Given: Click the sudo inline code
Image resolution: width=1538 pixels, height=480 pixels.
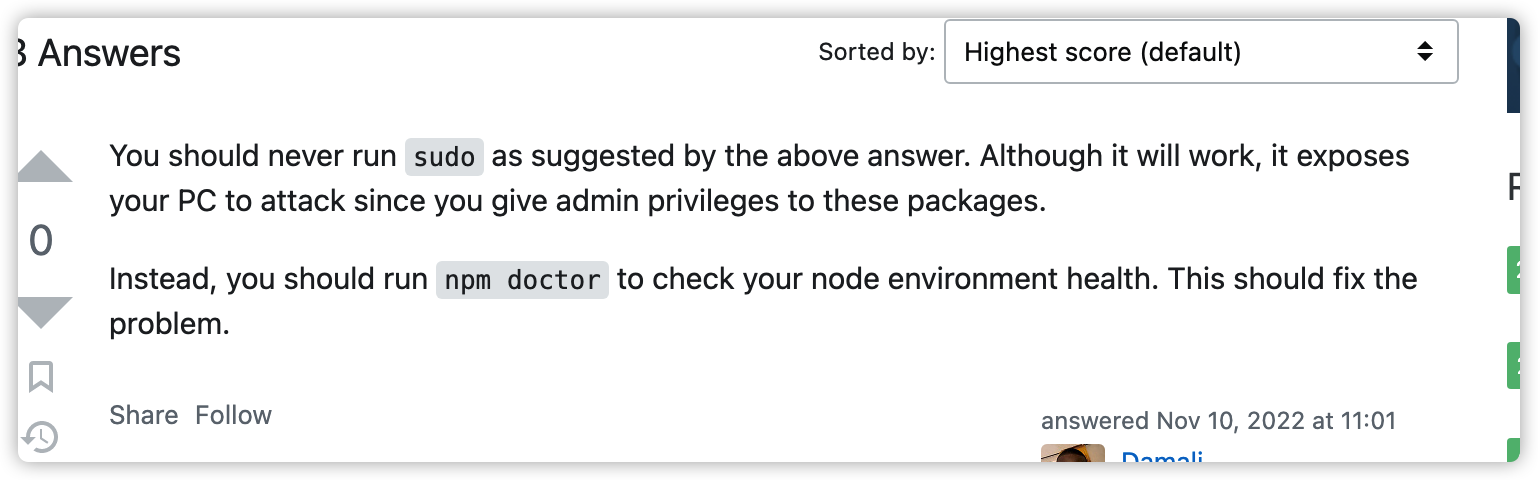Looking at the screenshot, I should pos(444,158).
